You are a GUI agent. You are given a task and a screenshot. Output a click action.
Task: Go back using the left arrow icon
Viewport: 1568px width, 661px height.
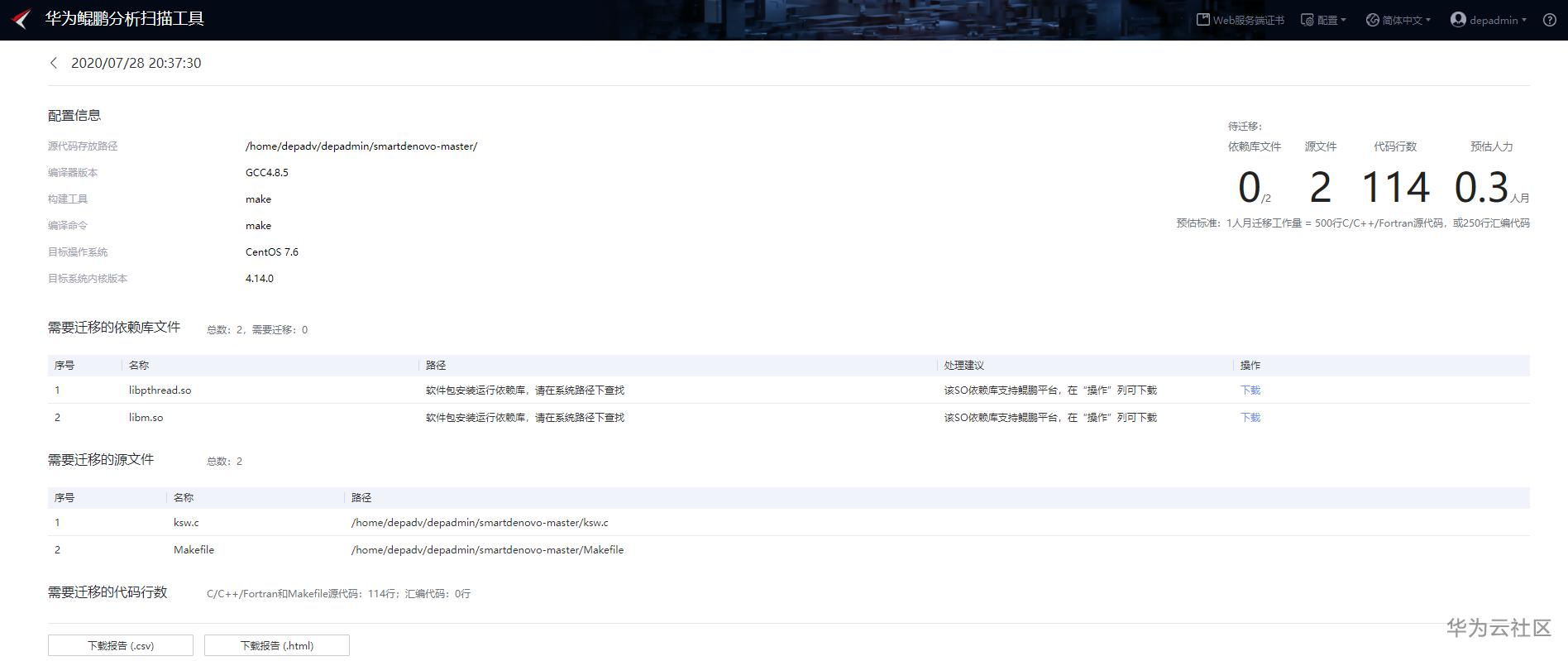click(x=54, y=63)
